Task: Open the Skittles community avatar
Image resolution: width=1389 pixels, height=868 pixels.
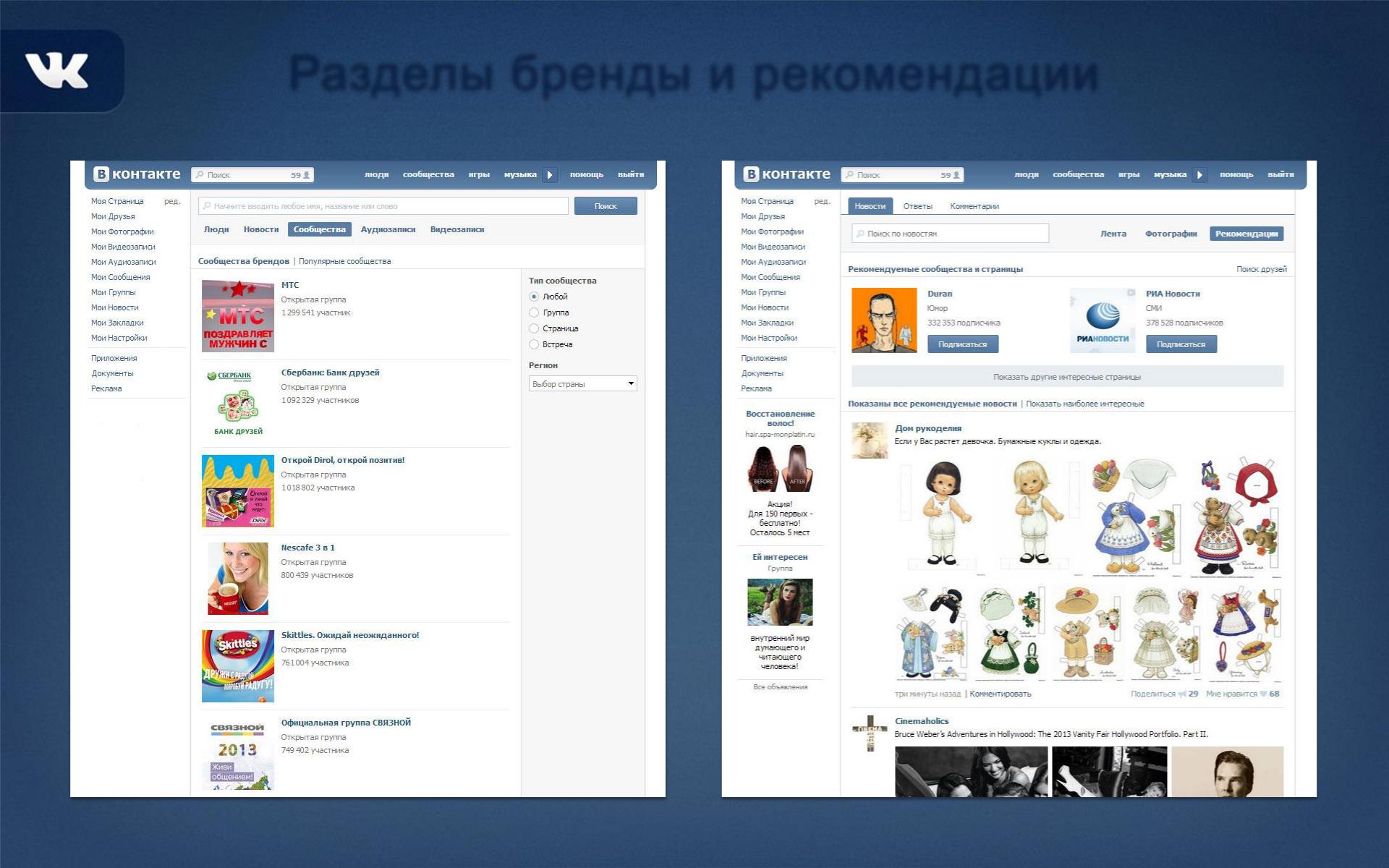Action: click(x=238, y=666)
